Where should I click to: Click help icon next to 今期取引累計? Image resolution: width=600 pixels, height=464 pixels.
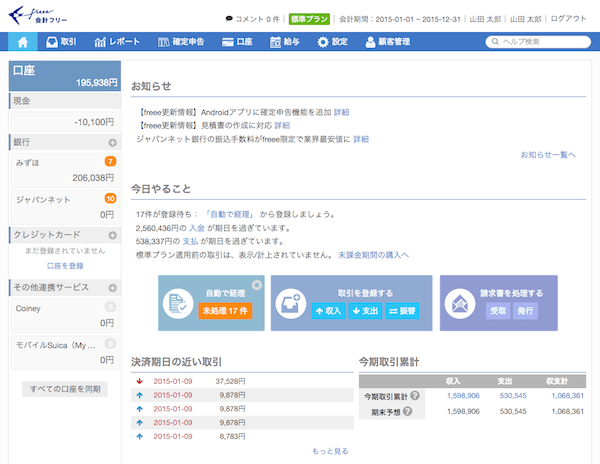click(415, 396)
